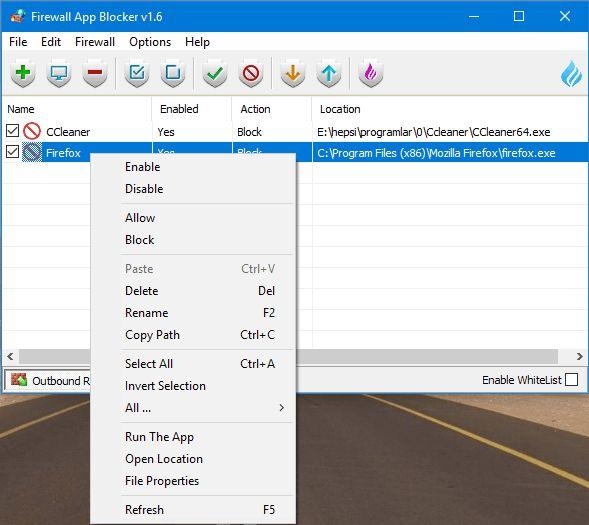Click the orange down arrow Move Down icon
The height and width of the screenshot is (525, 589).
pyautogui.click(x=293, y=73)
